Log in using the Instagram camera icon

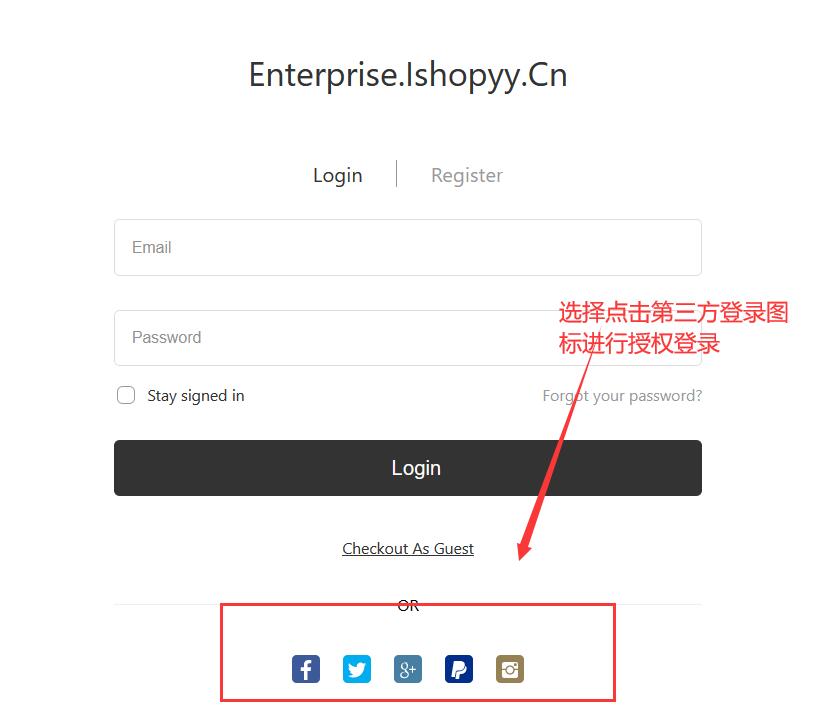tap(509, 669)
